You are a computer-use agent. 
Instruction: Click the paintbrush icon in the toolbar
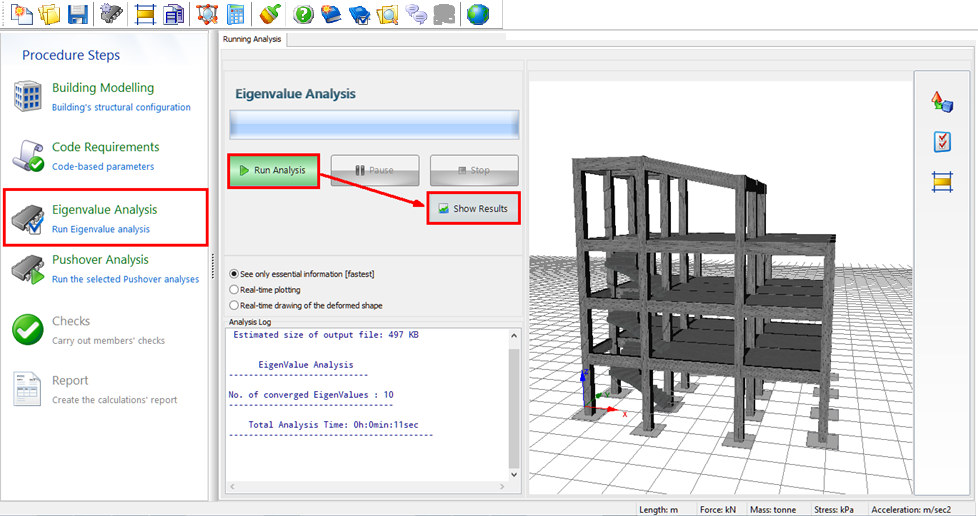click(x=268, y=14)
